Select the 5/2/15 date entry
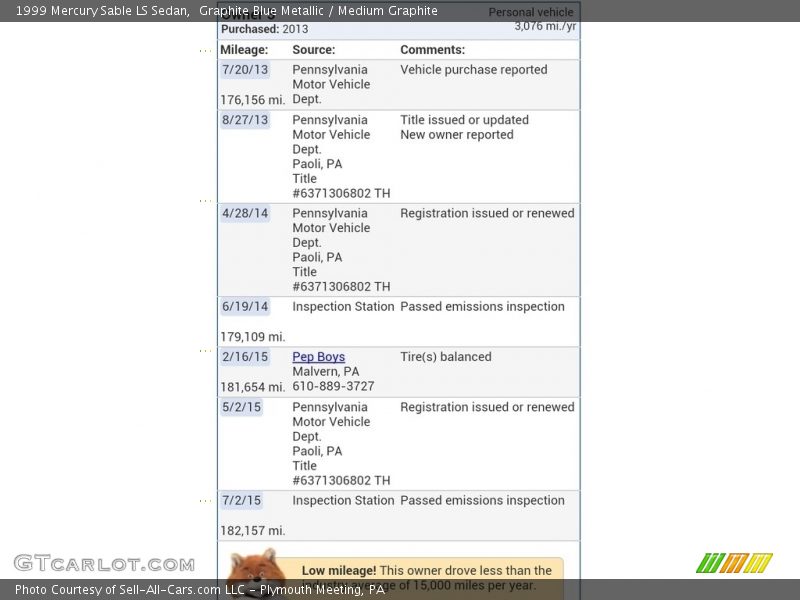800x600 pixels. [241, 407]
